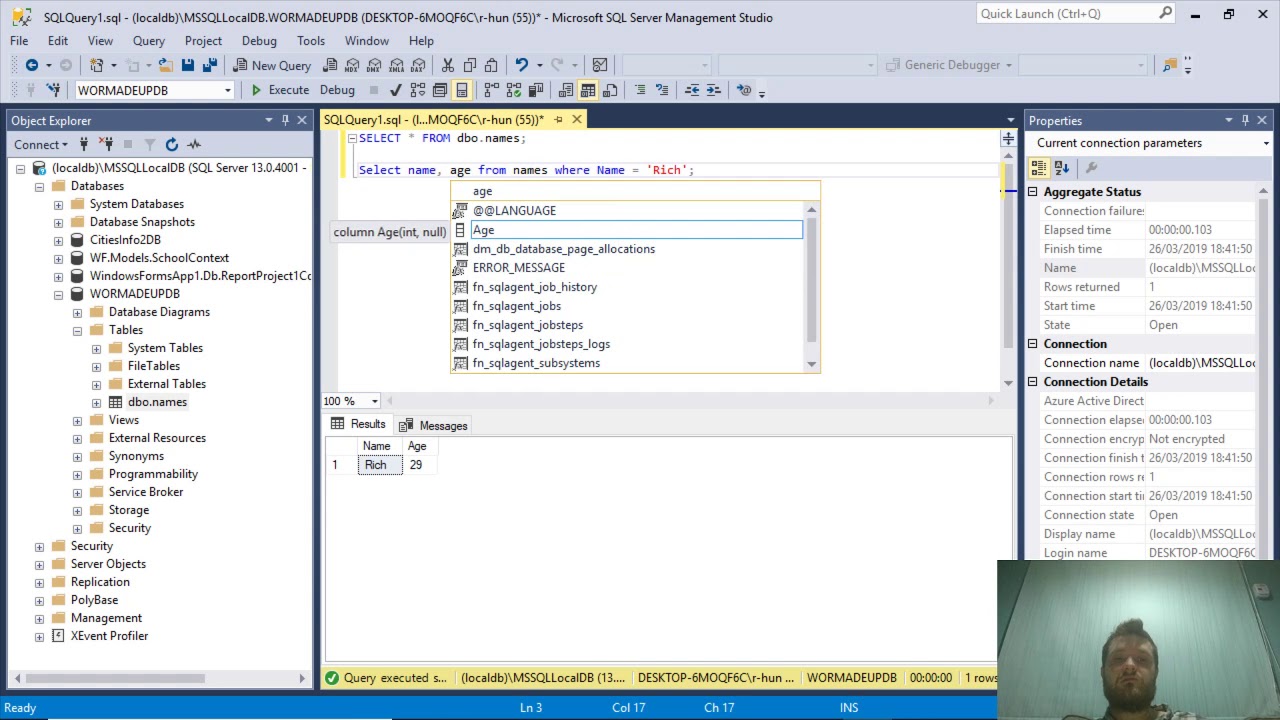Click the Save floppy disk icon
Viewport: 1280px width, 720px height.
coord(187,65)
